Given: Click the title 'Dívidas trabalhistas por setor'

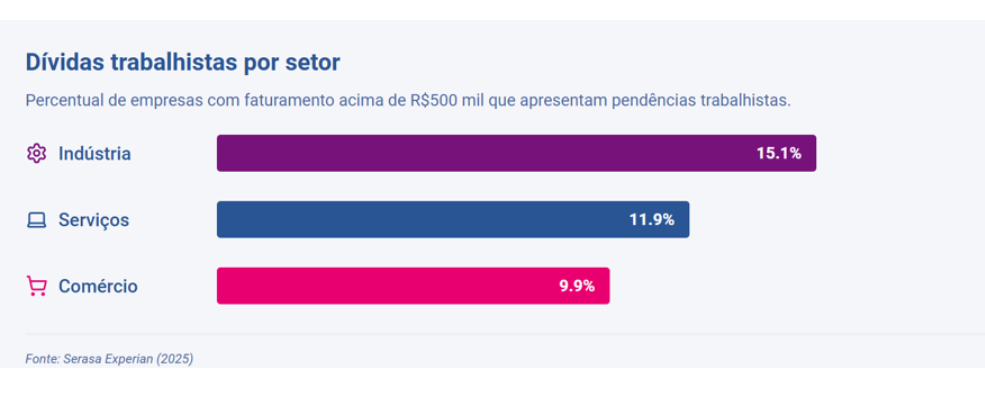Looking at the screenshot, I should tap(182, 62).
